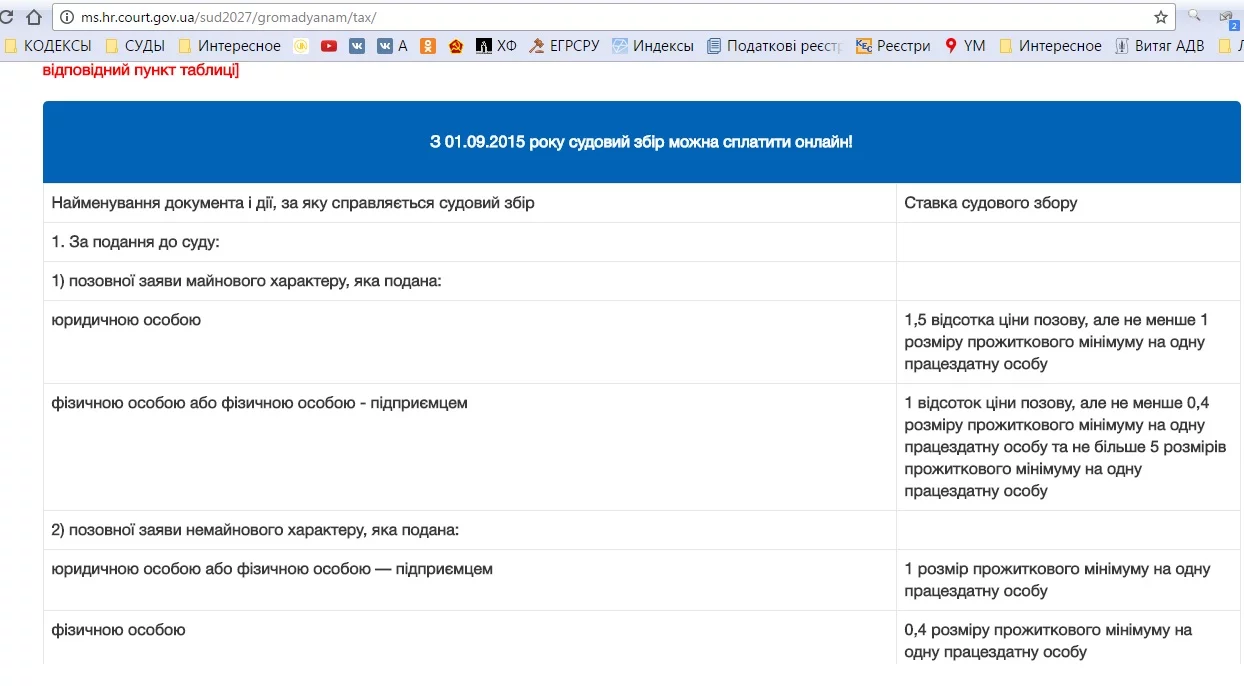
Task: Reload the current page
Action: pyautogui.click(x=5, y=17)
